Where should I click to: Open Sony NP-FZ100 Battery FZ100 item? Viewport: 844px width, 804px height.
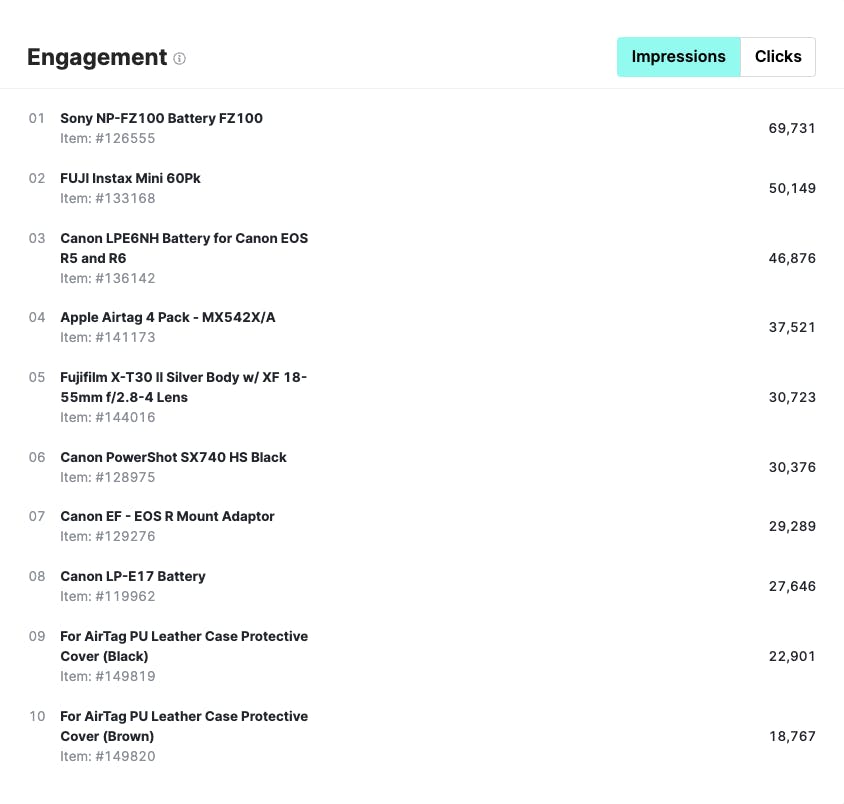161,118
